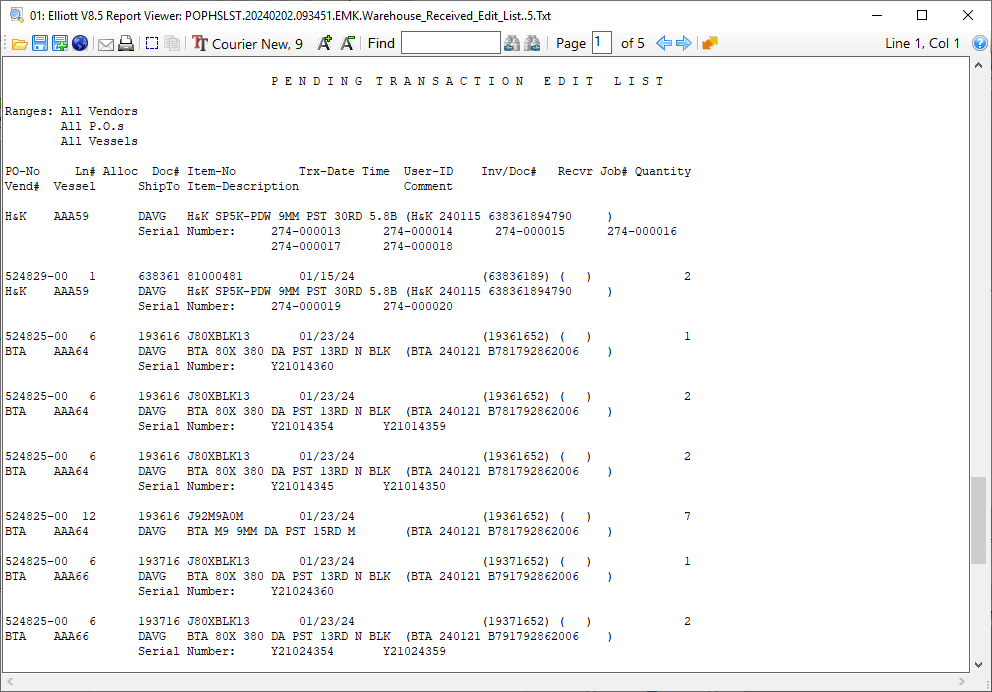Click serial number 274-000020

[418, 306]
